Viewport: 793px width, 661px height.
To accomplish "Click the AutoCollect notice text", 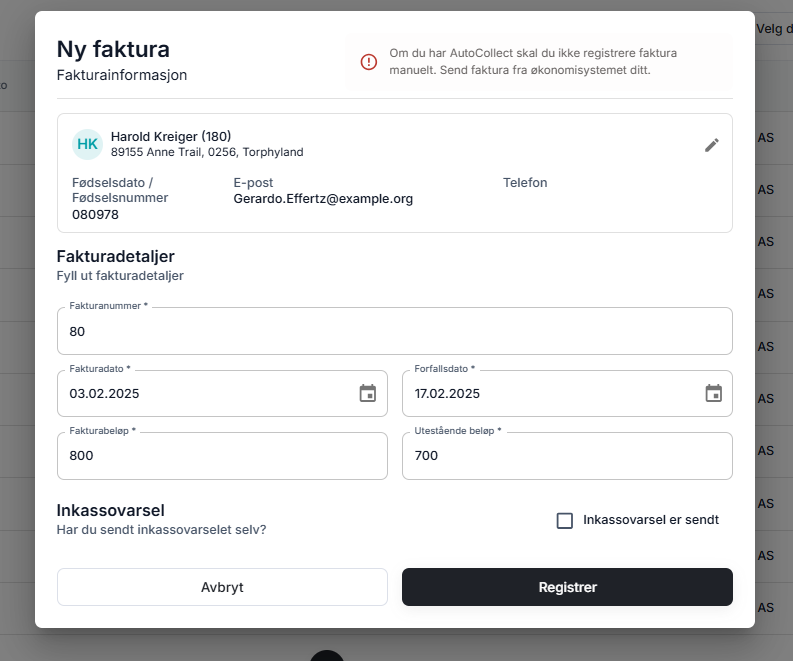I will 533,61.
